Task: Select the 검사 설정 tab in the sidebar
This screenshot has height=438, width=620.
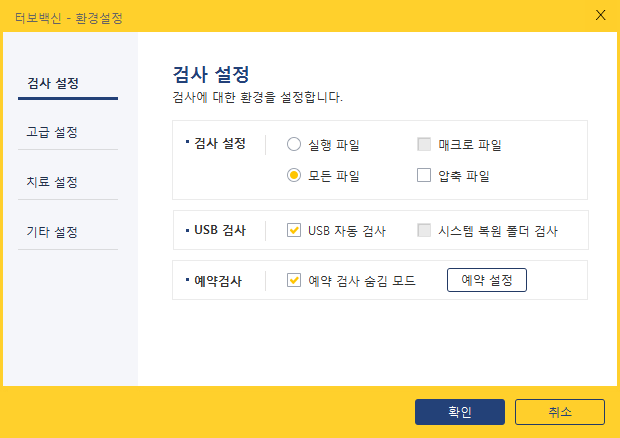Action: pyautogui.click(x=52, y=82)
